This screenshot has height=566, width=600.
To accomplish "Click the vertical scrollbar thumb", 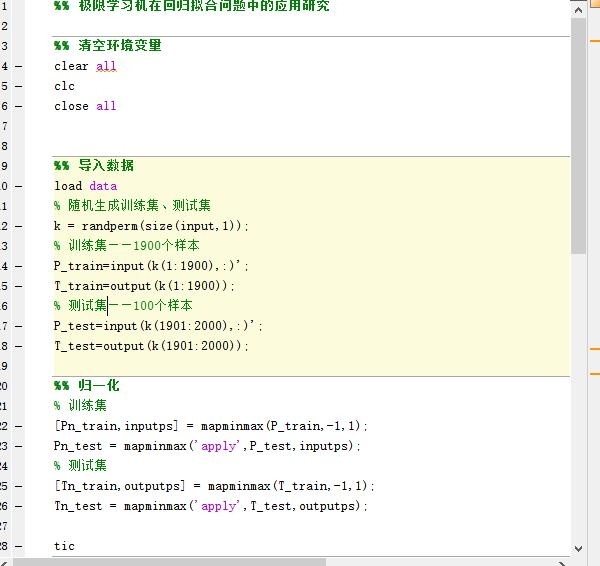I will coord(579,135).
